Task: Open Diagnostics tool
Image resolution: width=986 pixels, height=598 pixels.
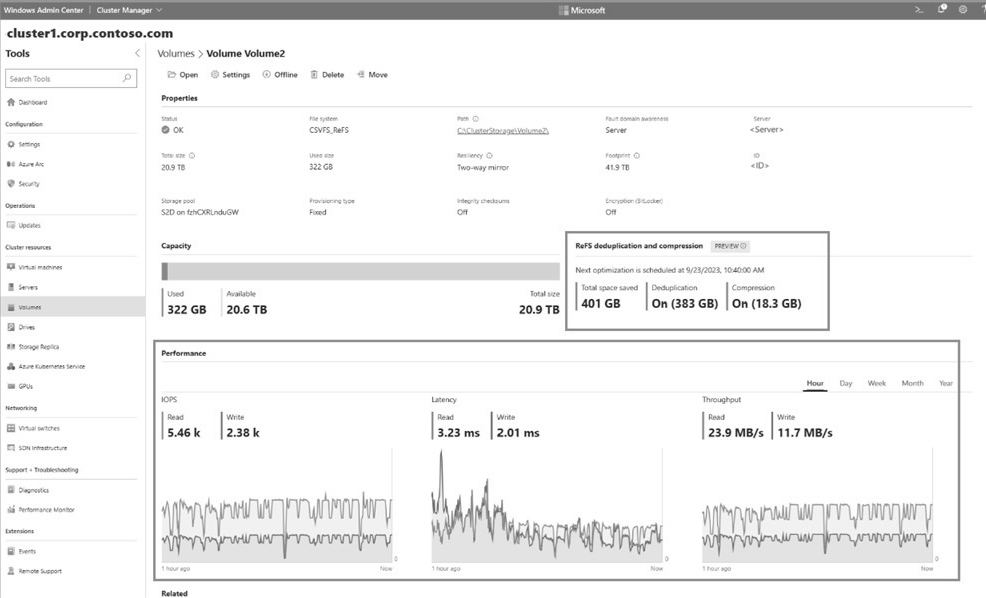Action: click(28, 490)
